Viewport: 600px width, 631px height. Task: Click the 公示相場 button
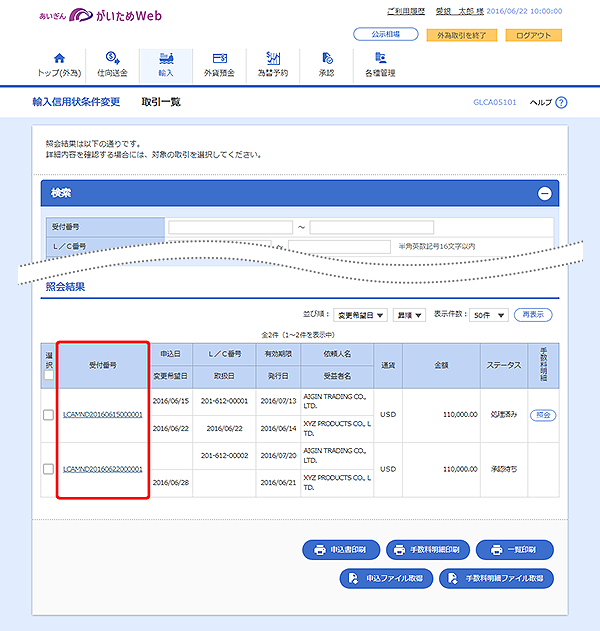(x=386, y=34)
